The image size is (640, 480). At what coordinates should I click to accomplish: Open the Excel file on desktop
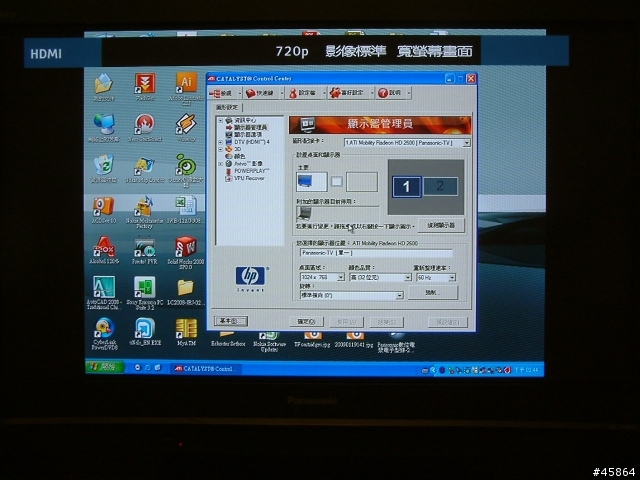tap(186, 206)
